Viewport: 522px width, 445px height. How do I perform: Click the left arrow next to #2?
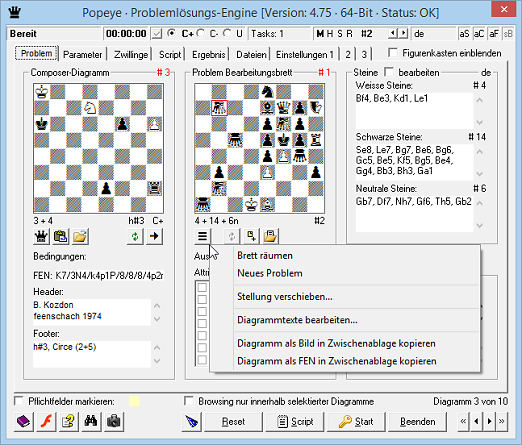[393, 33]
